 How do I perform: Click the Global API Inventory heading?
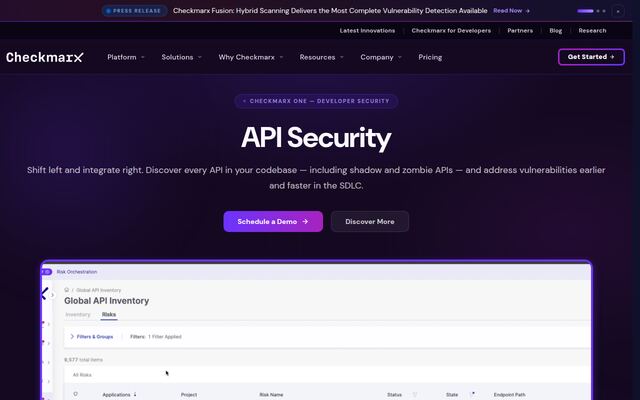106,301
